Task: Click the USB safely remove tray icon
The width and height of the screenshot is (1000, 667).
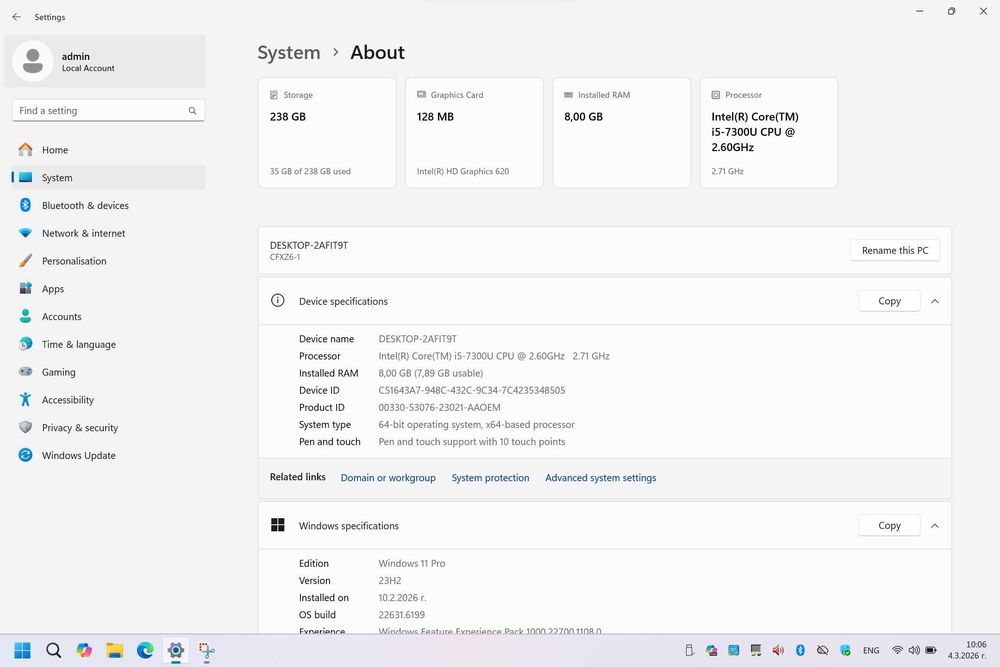Action: pos(689,650)
